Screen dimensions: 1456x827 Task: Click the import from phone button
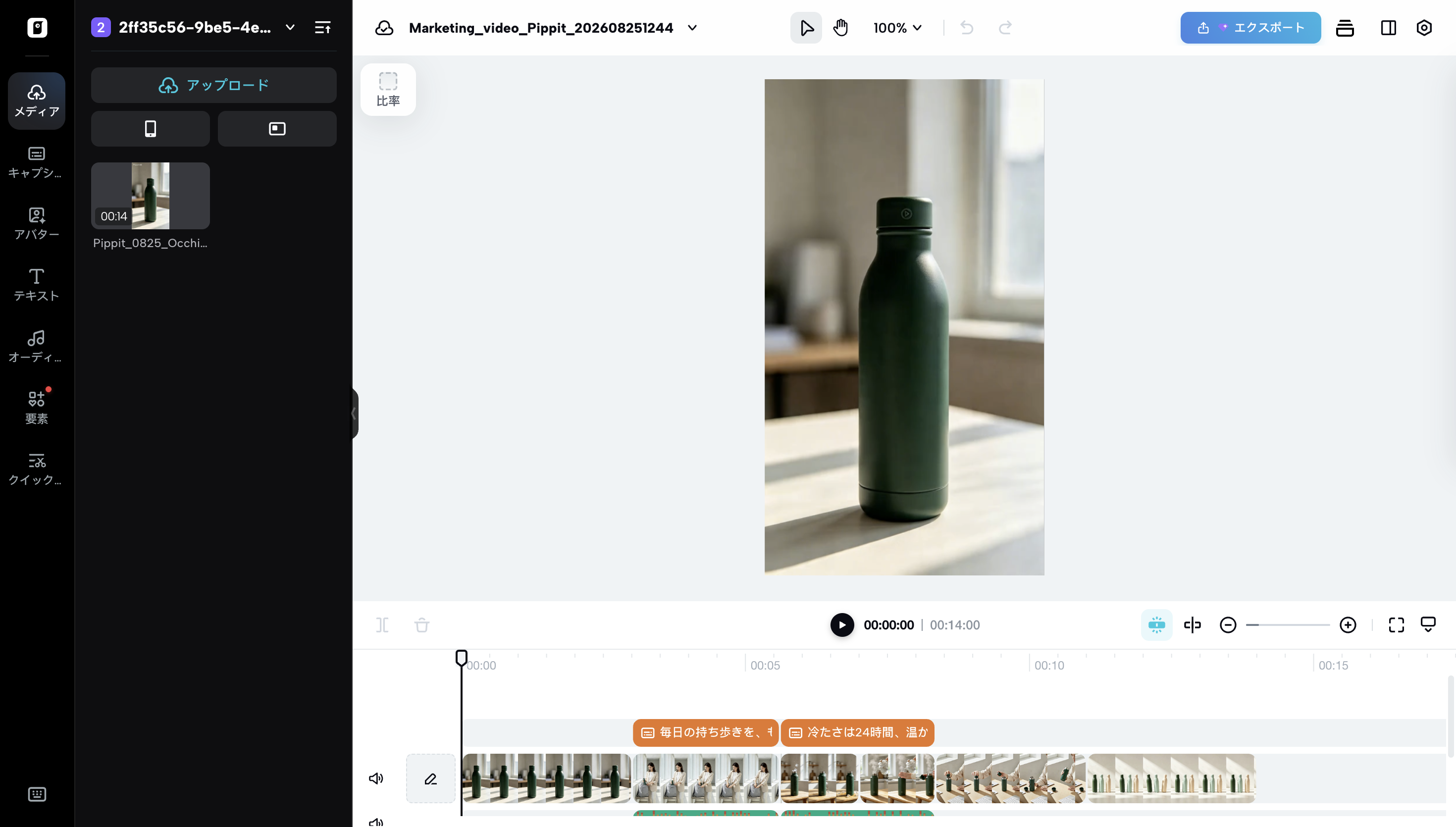[x=151, y=129]
